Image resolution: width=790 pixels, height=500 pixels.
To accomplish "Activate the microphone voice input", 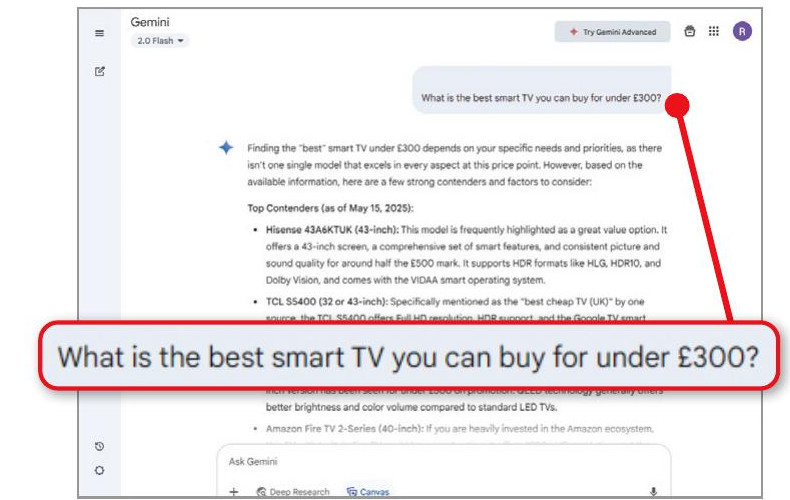I will click(653, 491).
